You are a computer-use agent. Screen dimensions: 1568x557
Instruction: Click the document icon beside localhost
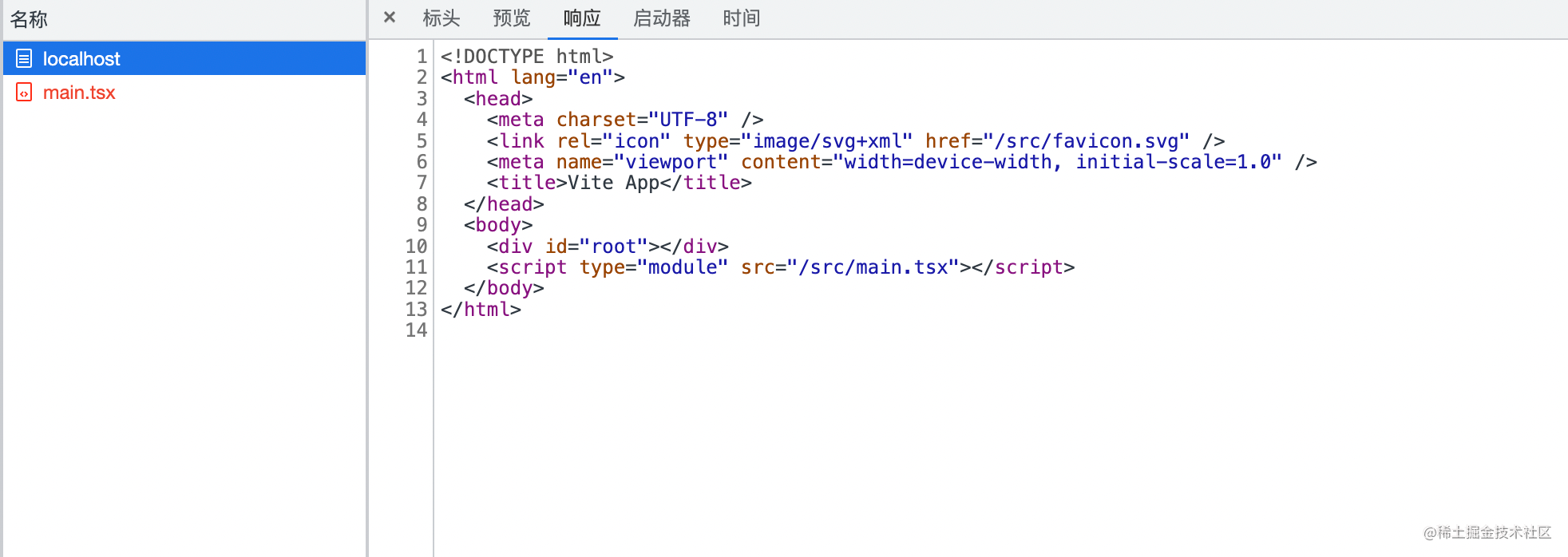[x=24, y=58]
